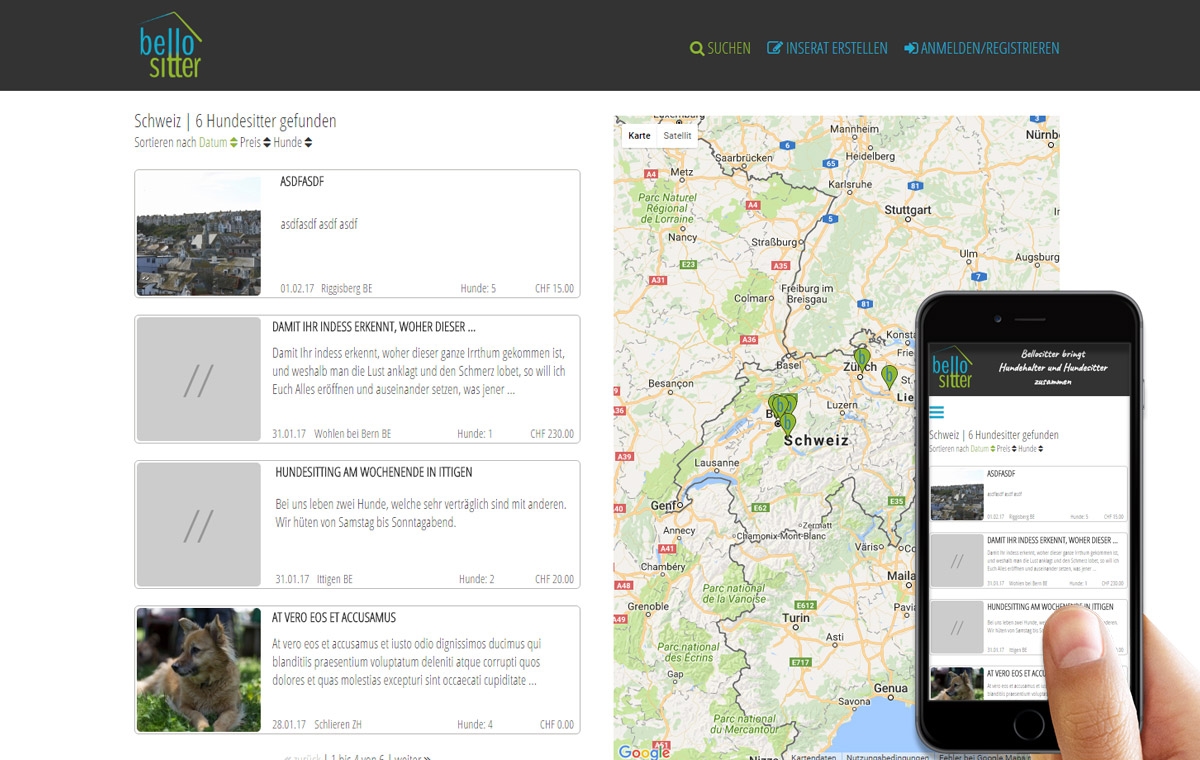Open the SUCHEN menu item
This screenshot has height=760, width=1200.
click(x=728, y=48)
